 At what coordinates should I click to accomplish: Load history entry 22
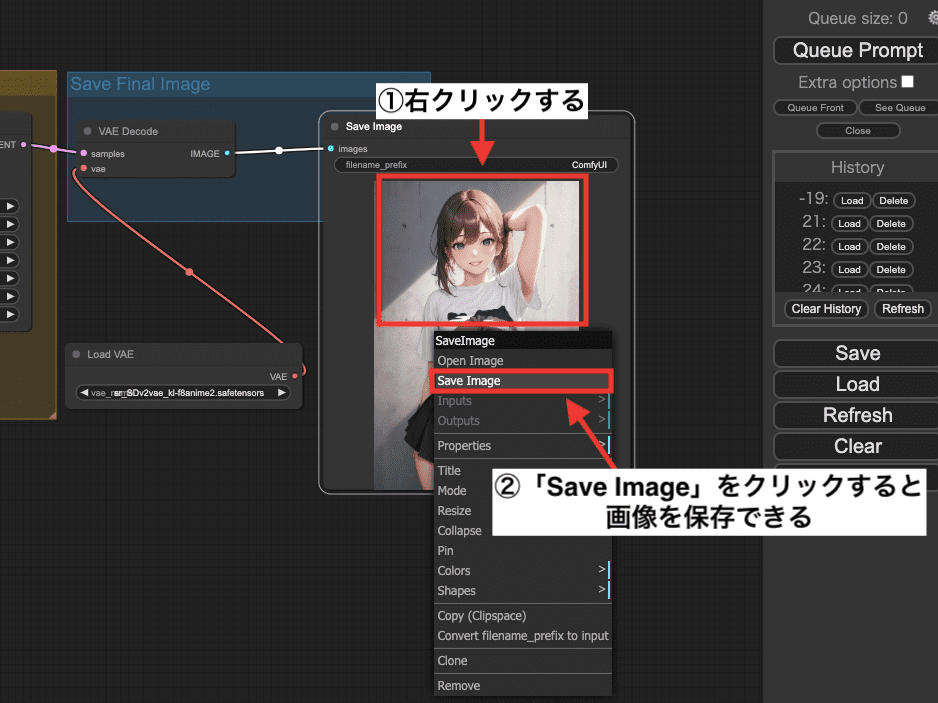tap(849, 246)
